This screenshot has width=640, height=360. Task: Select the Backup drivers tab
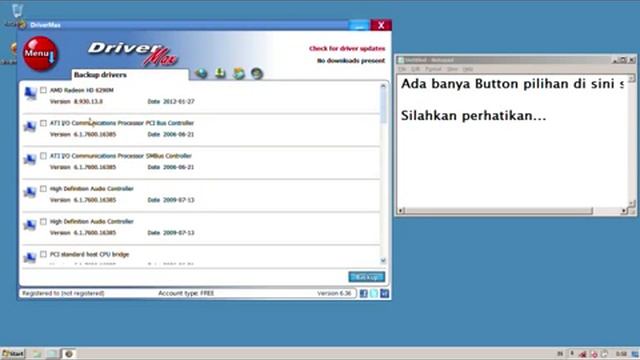coord(130,75)
